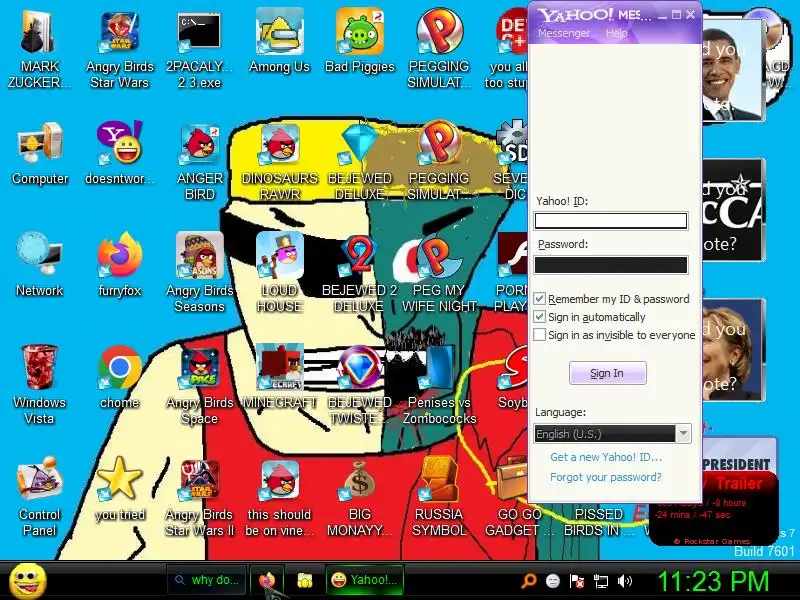Enable Sign in as invisible to everyone
Viewport: 800px width, 600px height.
539,335
